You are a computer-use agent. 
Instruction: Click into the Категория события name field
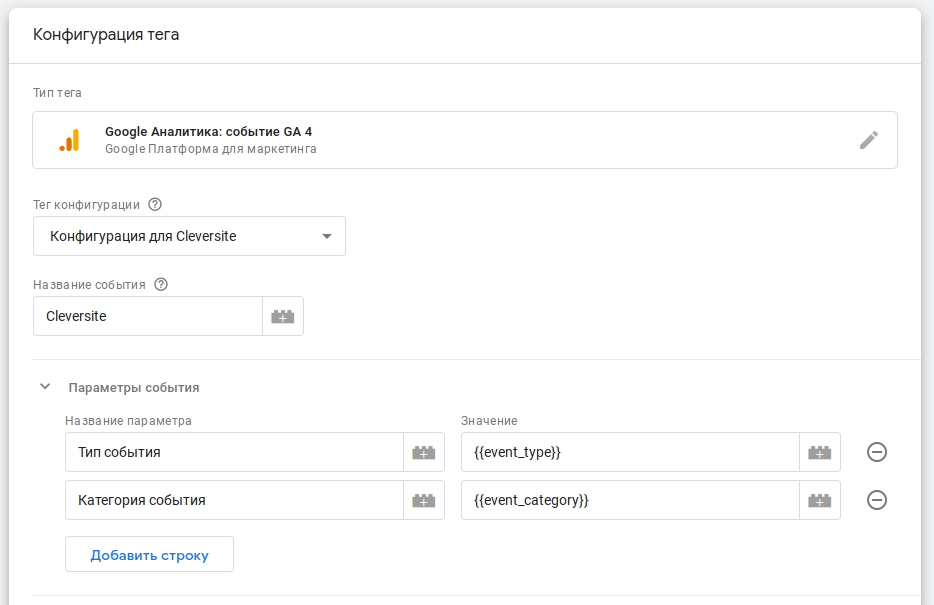coord(234,500)
